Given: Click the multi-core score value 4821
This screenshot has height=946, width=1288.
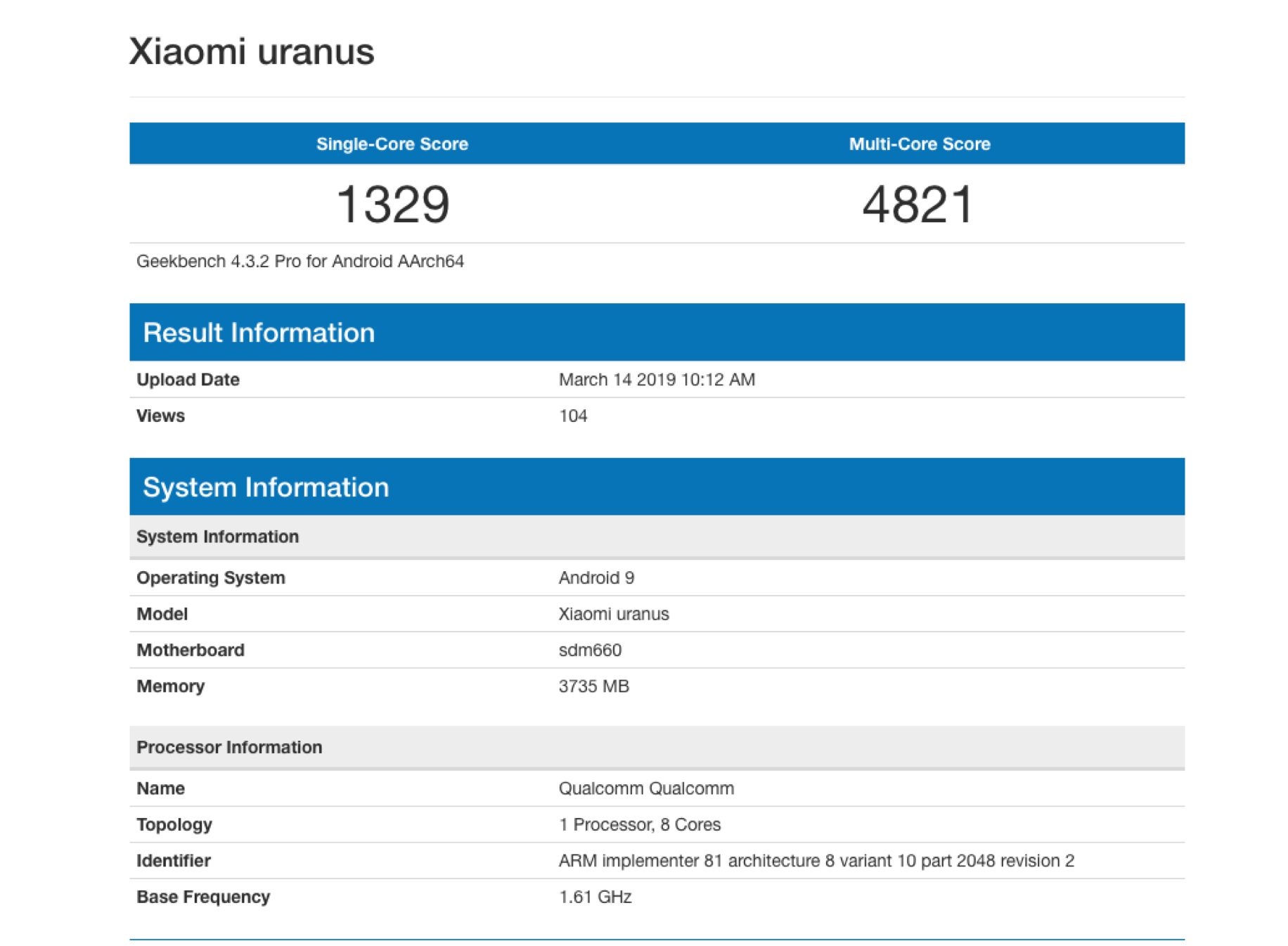Looking at the screenshot, I should 917,205.
